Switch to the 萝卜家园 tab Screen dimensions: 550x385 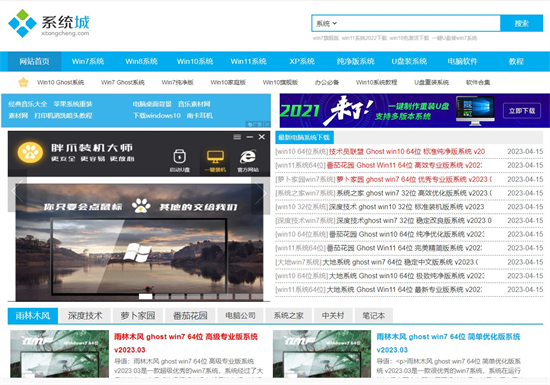tap(138, 316)
